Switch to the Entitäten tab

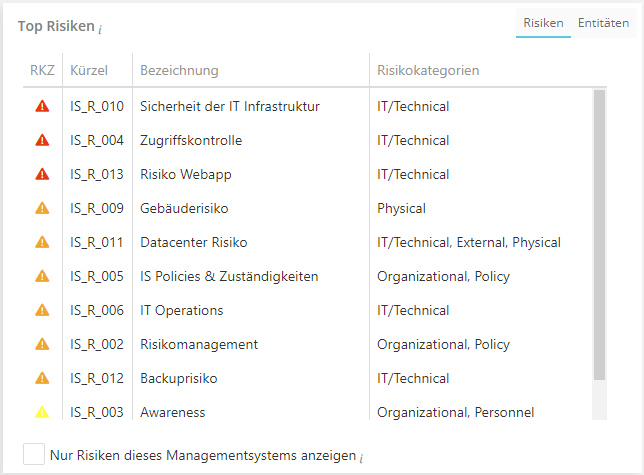click(x=603, y=23)
